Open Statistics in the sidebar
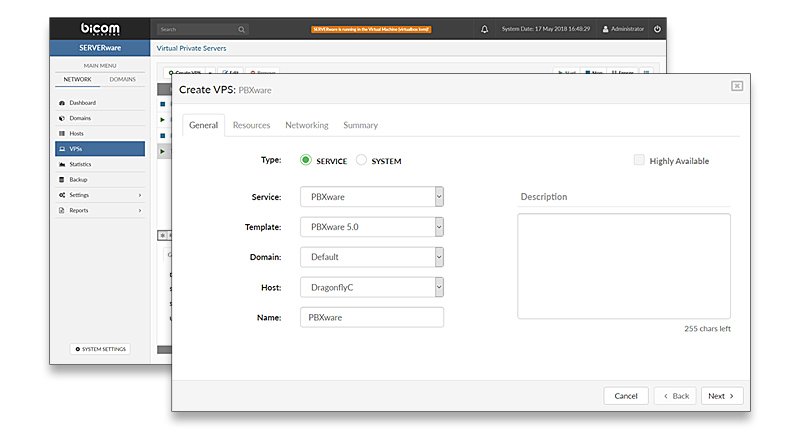 (x=100, y=164)
